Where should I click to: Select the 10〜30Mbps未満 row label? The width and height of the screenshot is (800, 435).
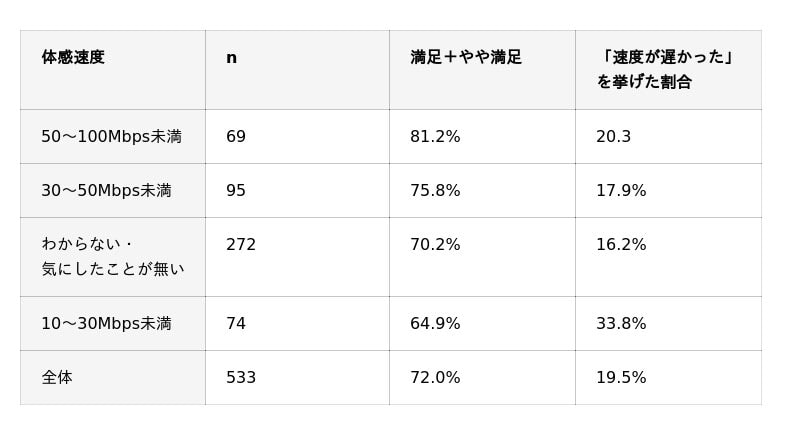pyautogui.click(x=113, y=324)
